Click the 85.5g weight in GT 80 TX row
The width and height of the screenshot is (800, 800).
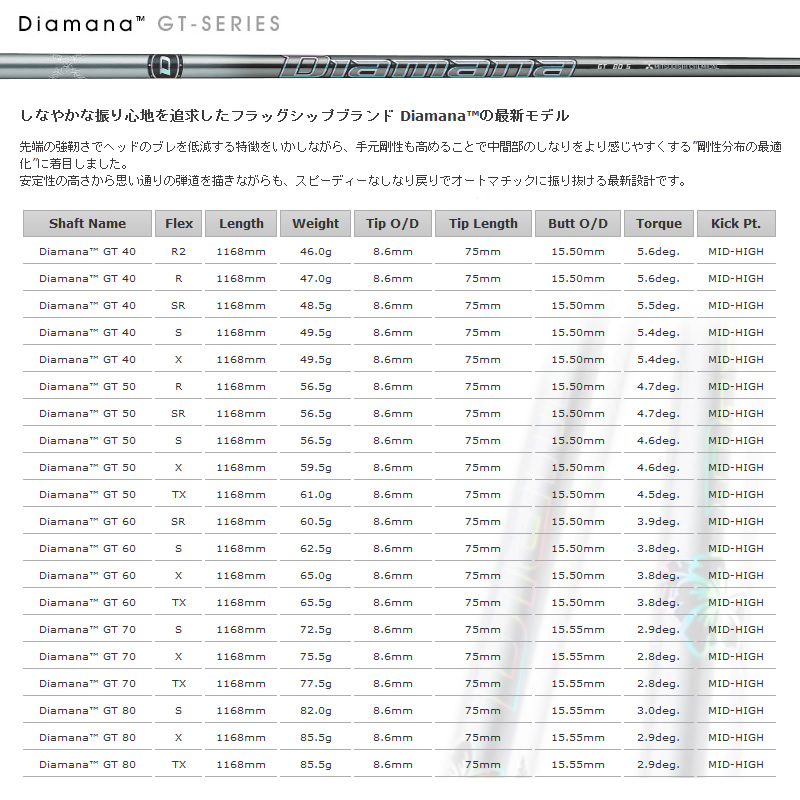pyautogui.click(x=316, y=765)
